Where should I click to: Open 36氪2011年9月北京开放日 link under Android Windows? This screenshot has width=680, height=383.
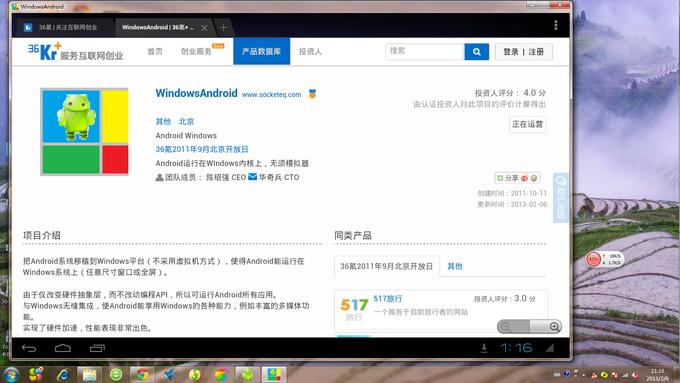202,149
